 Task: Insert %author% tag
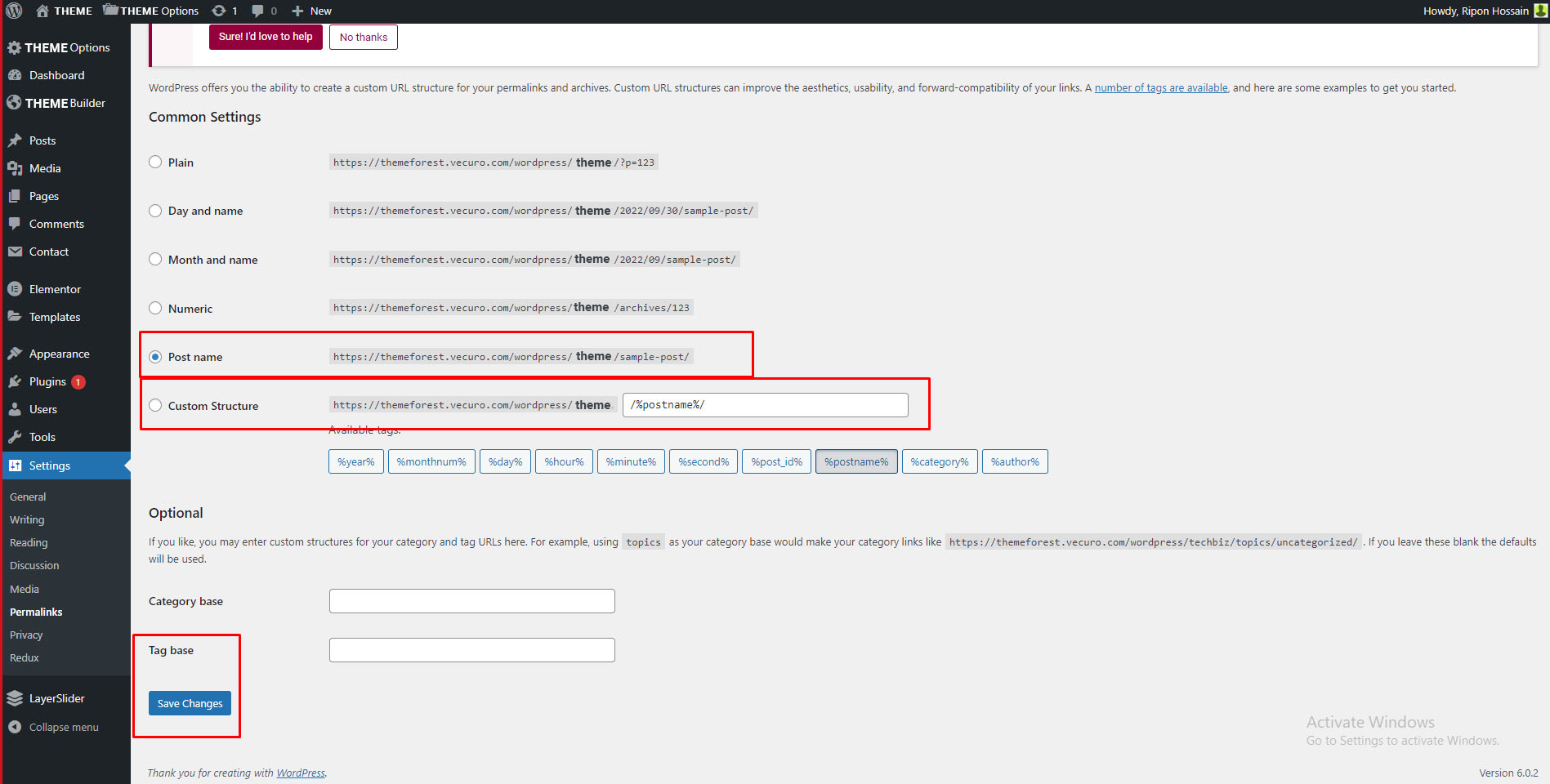1015,461
